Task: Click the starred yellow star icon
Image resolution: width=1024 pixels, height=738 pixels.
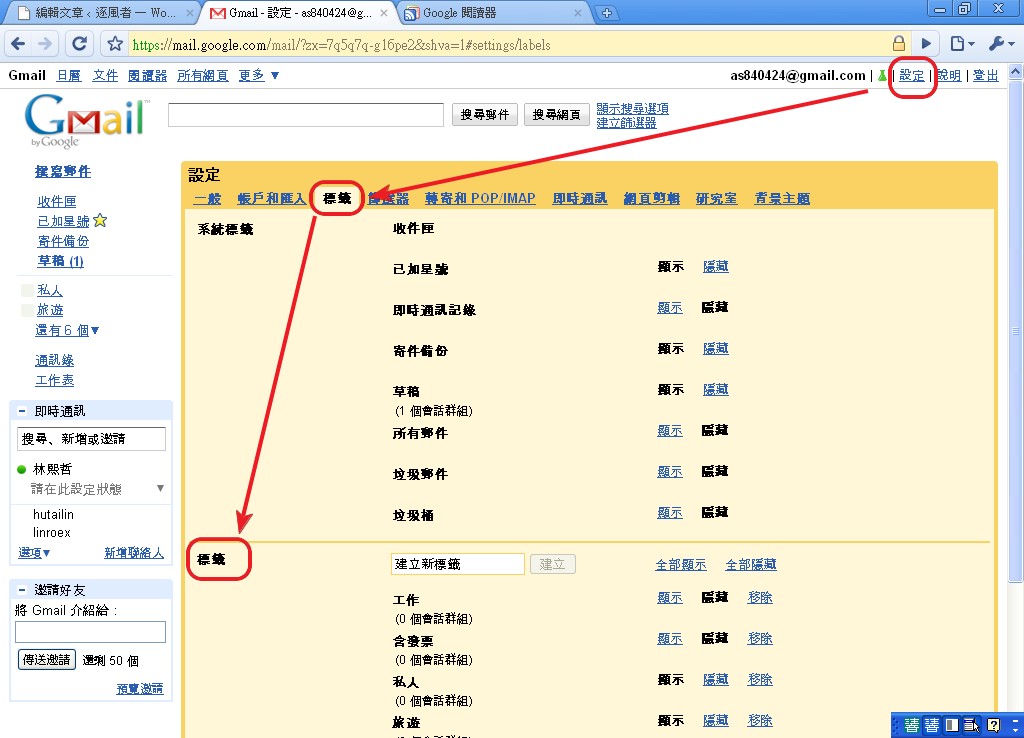Action: tap(100, 221)
